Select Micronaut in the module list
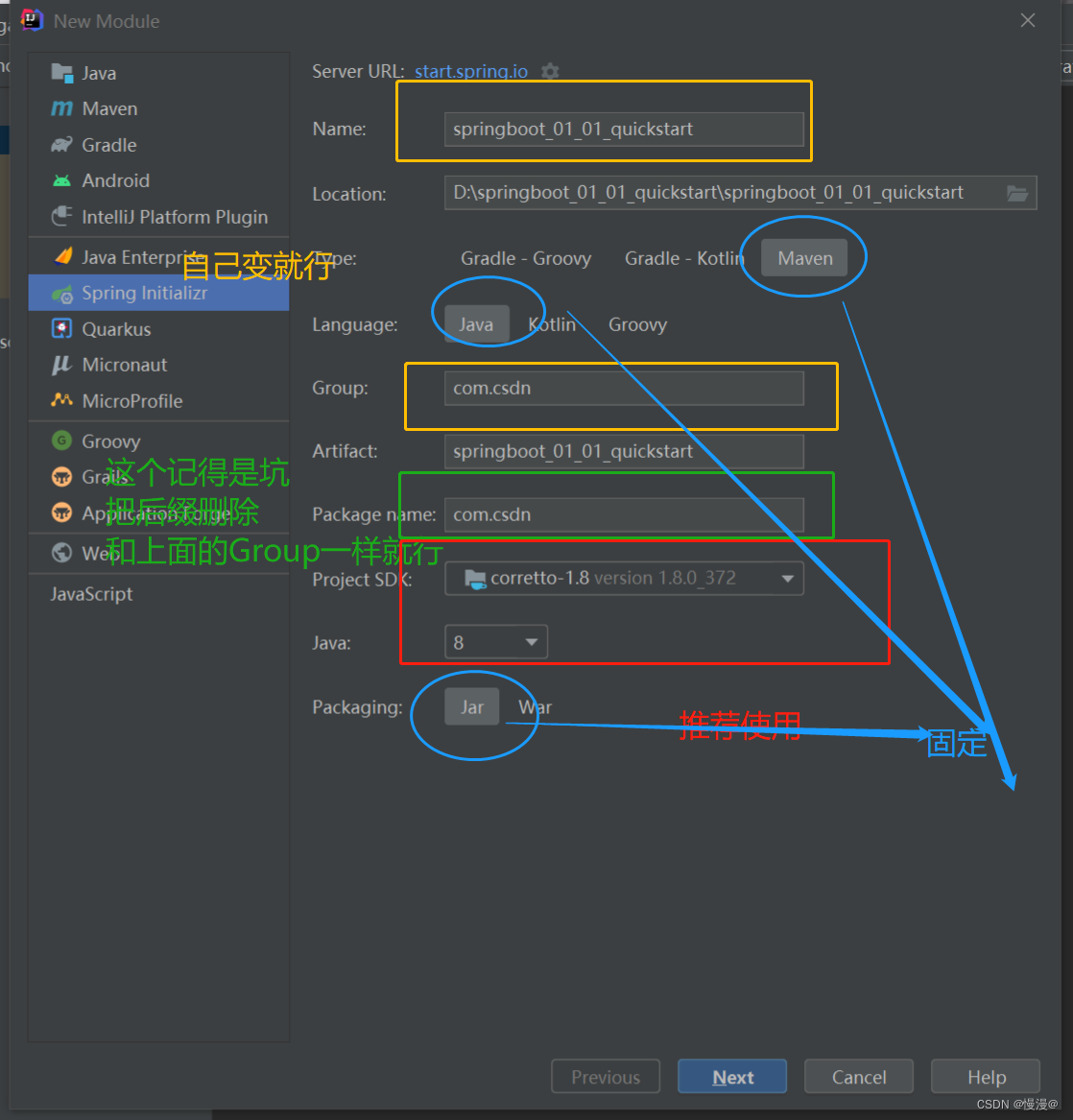The width and height of the screenshot is (1073, 1120). 158,365
